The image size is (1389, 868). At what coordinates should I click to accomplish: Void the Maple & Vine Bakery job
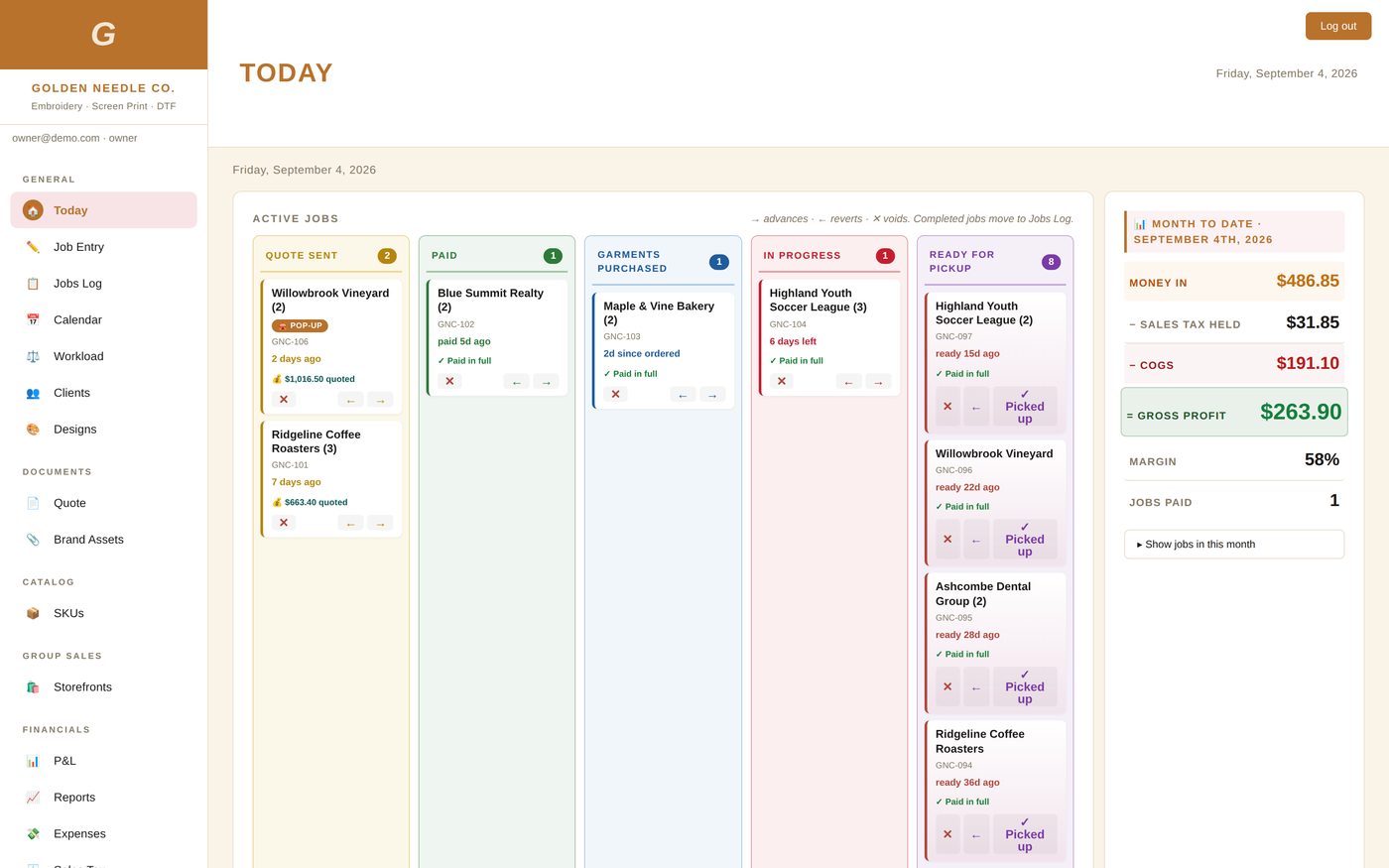click(x=615, y=395)
